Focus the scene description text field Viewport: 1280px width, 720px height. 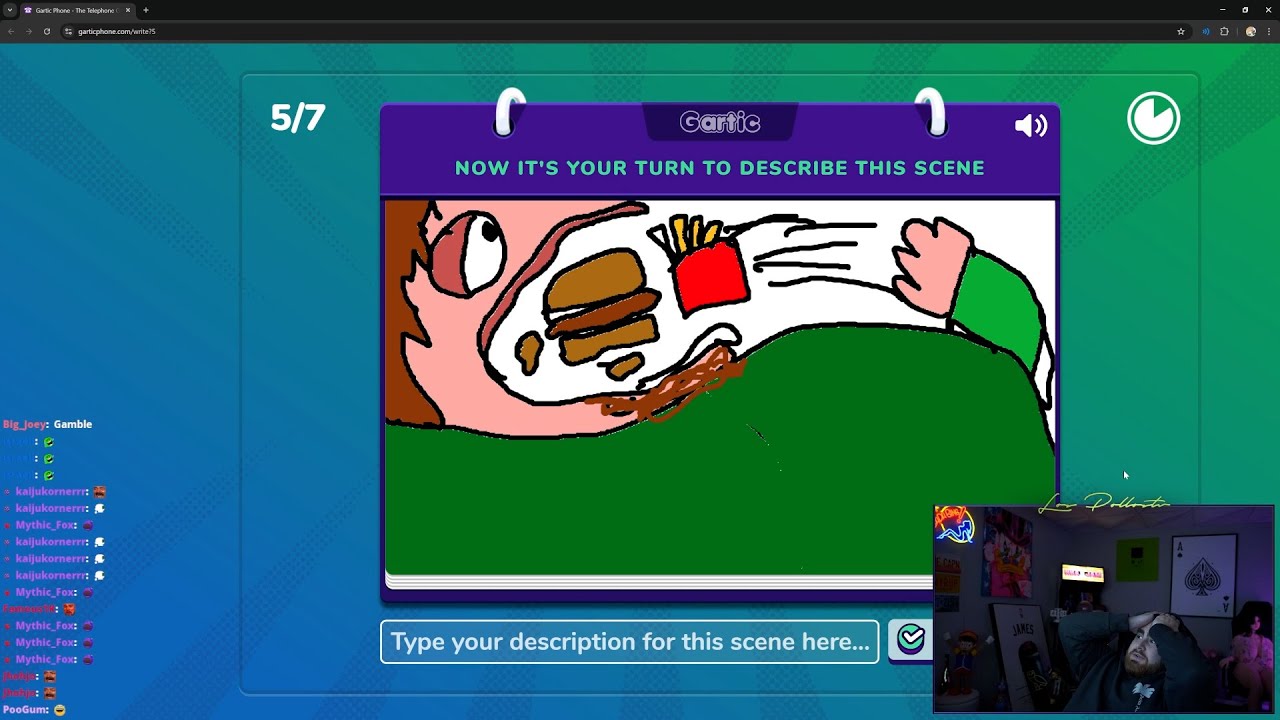point(629,642)
